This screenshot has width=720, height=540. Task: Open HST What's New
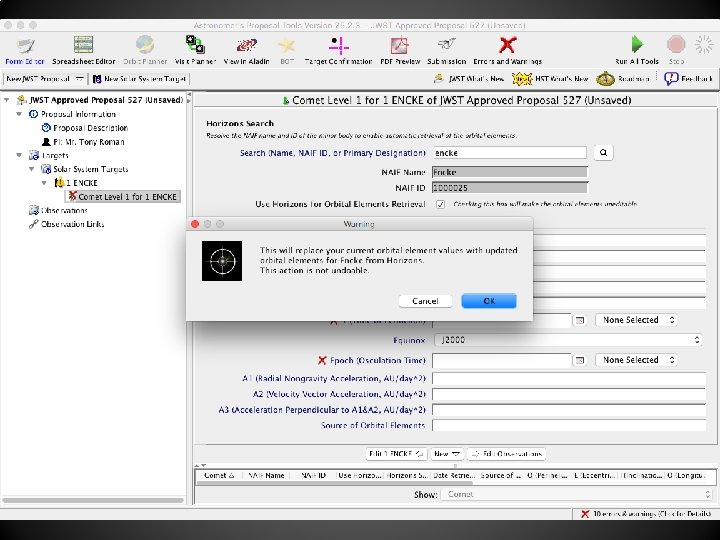point(550,79)
